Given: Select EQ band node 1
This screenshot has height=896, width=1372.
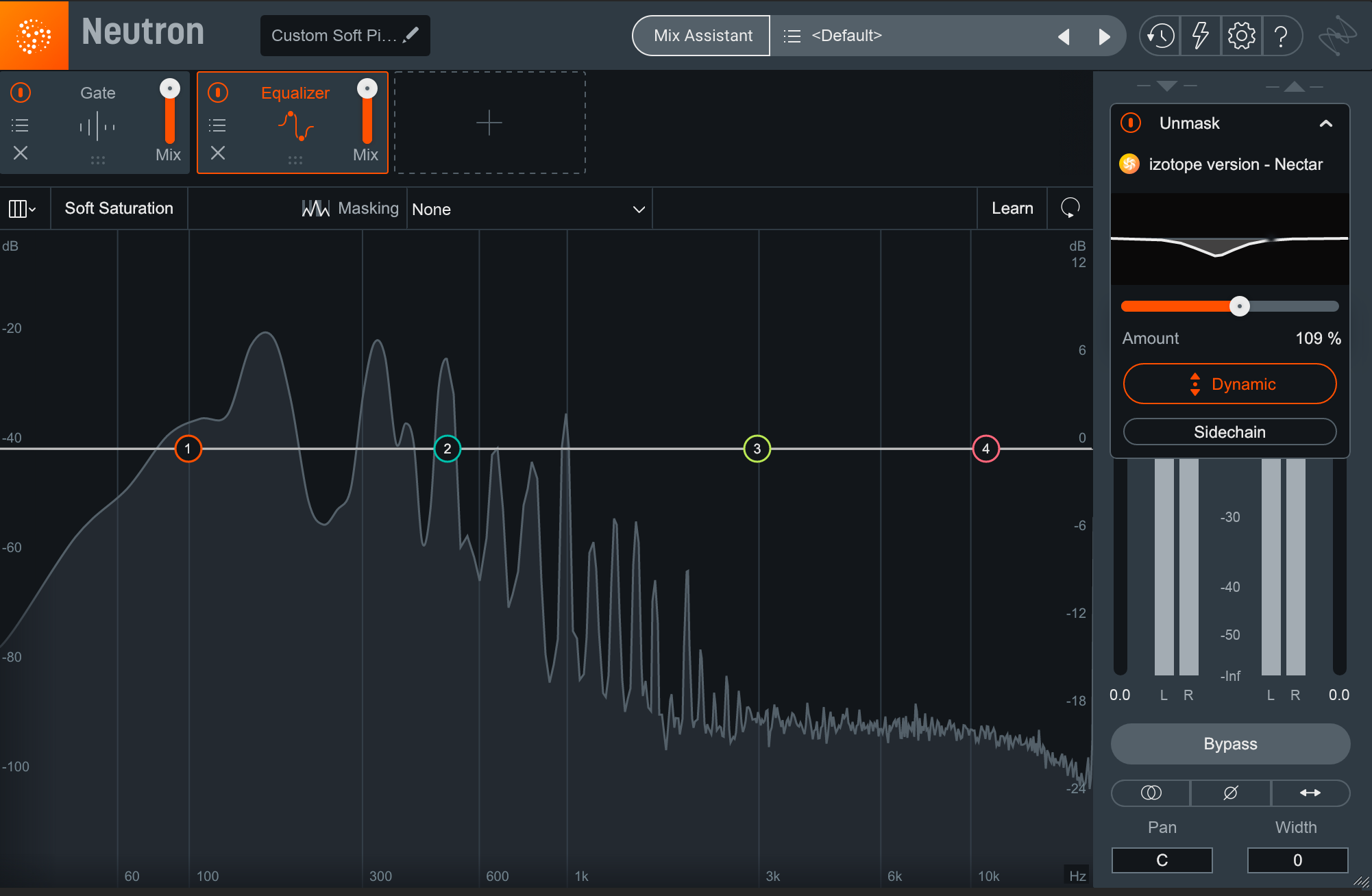Looking at the screenshot, I should (x=188, y=449).
